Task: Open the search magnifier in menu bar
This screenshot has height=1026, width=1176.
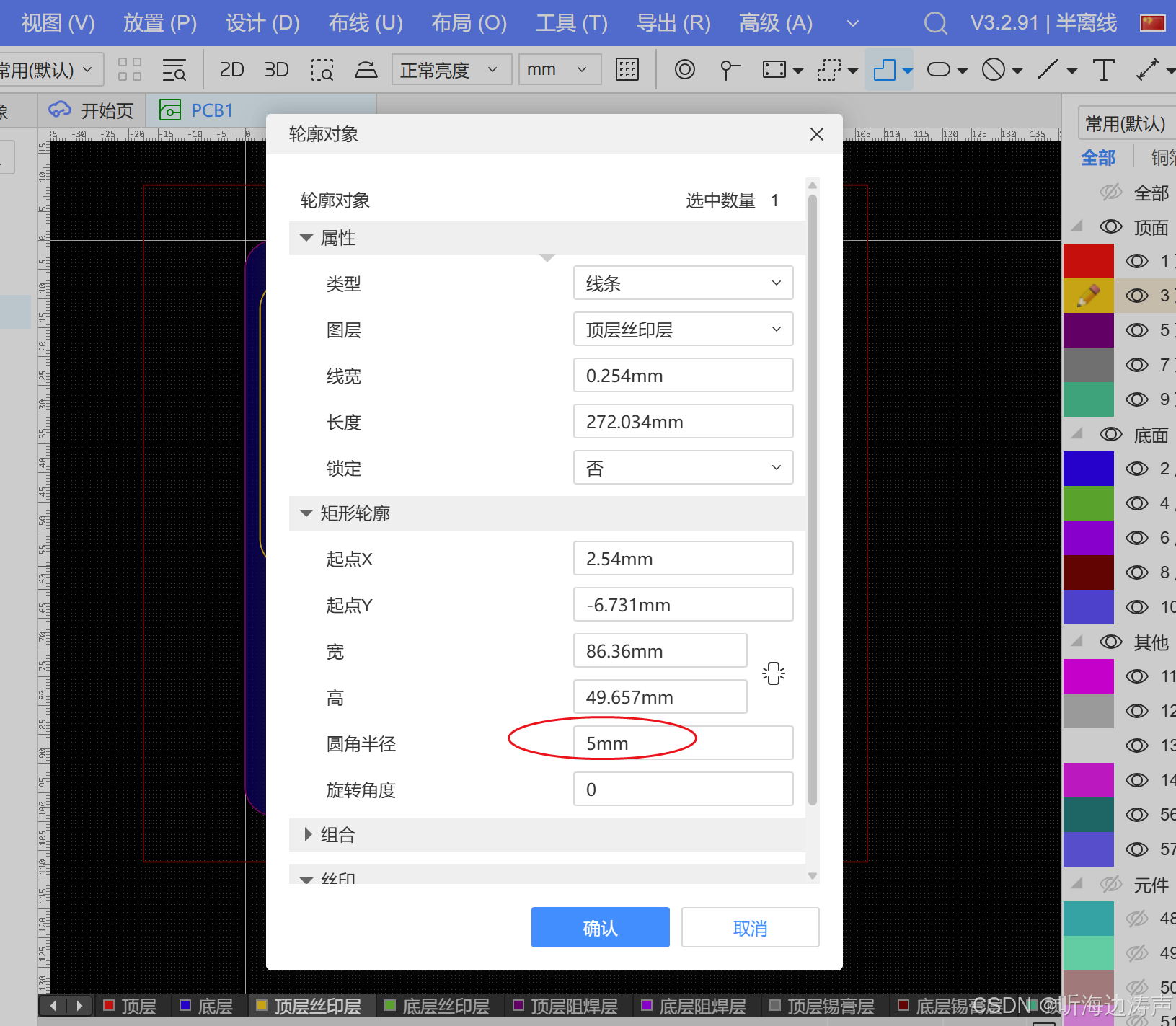Action: tap(935, 23)
